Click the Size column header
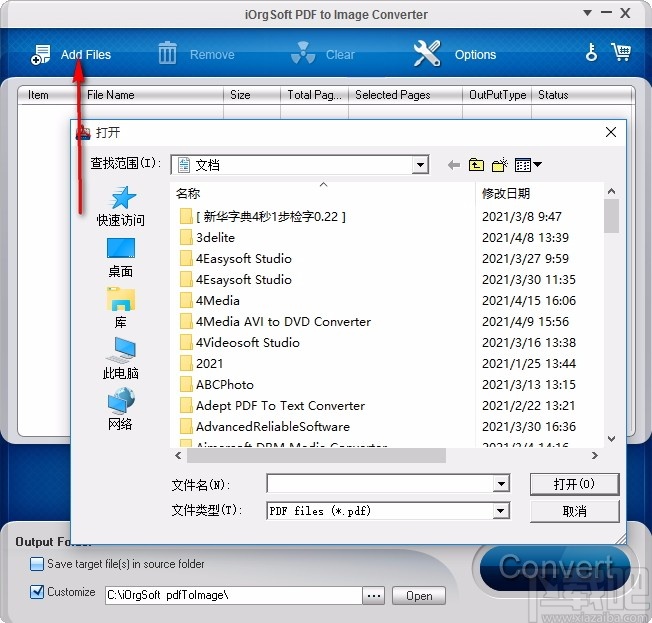 coord(252,95)
